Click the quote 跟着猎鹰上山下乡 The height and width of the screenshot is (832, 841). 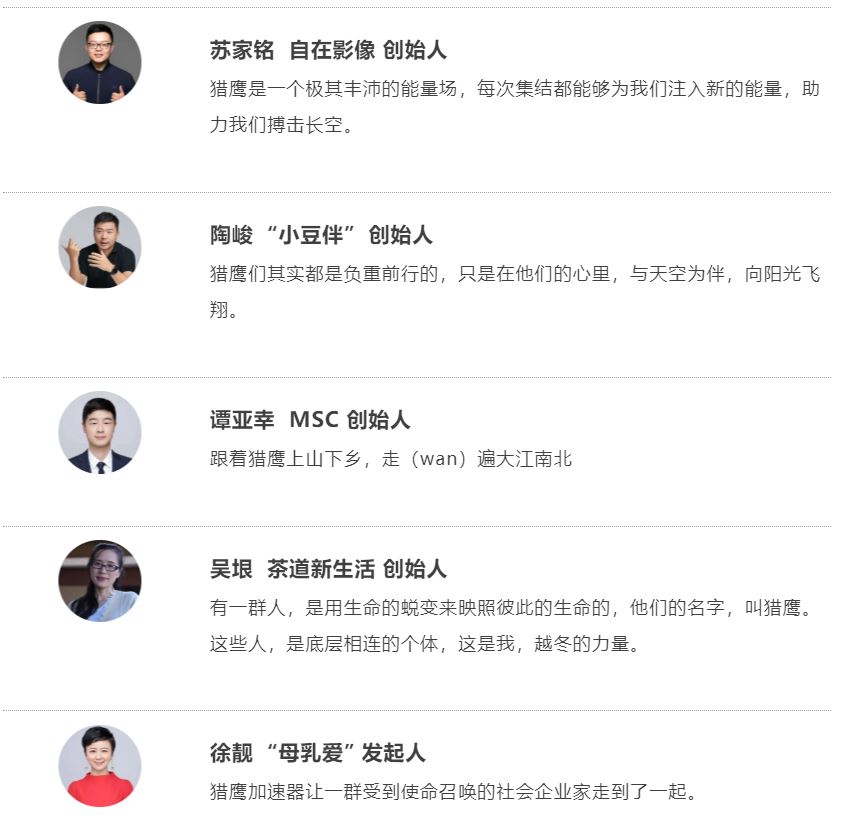(390, 459)
